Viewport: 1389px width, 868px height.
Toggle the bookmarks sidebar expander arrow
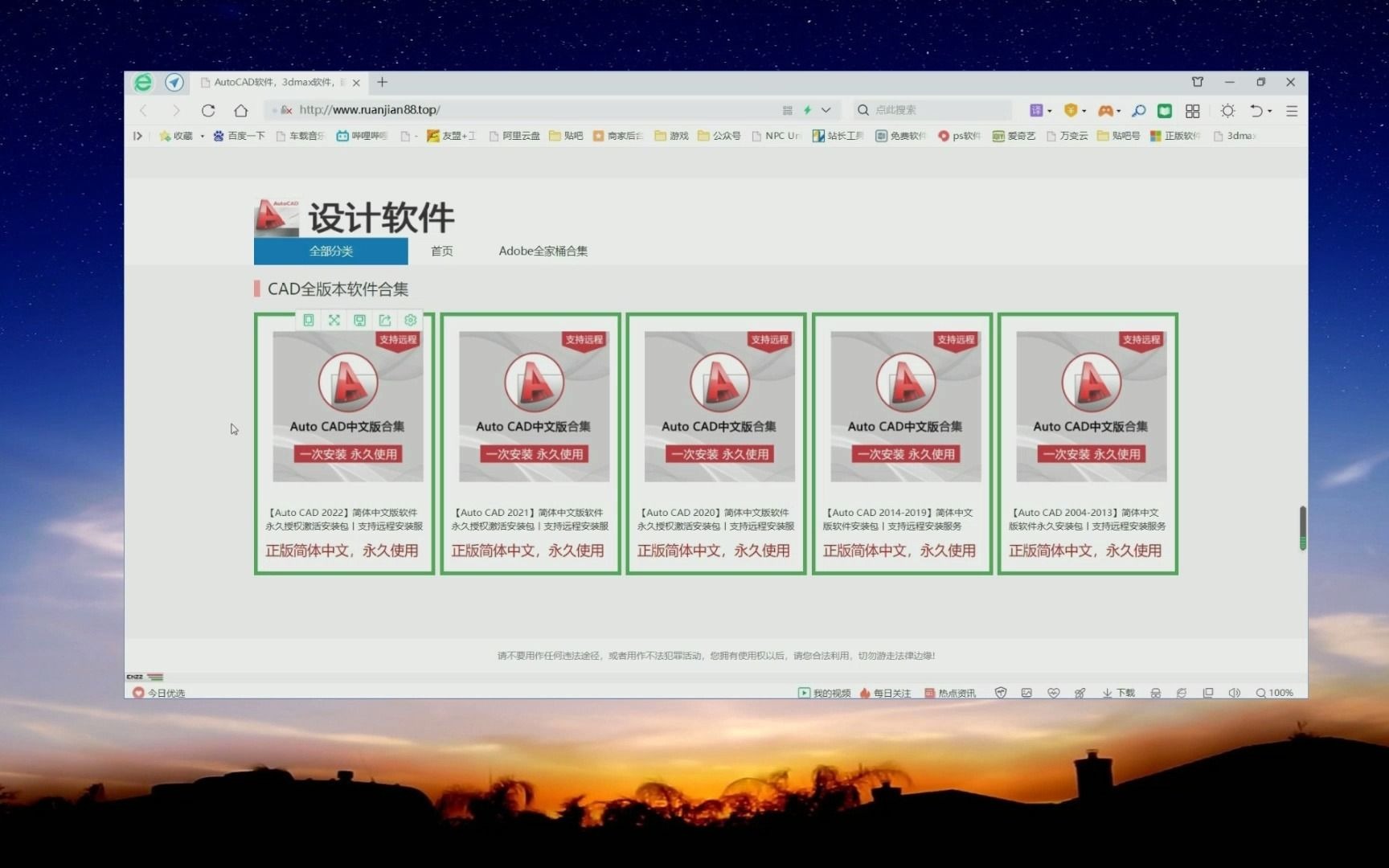[137, 136]
